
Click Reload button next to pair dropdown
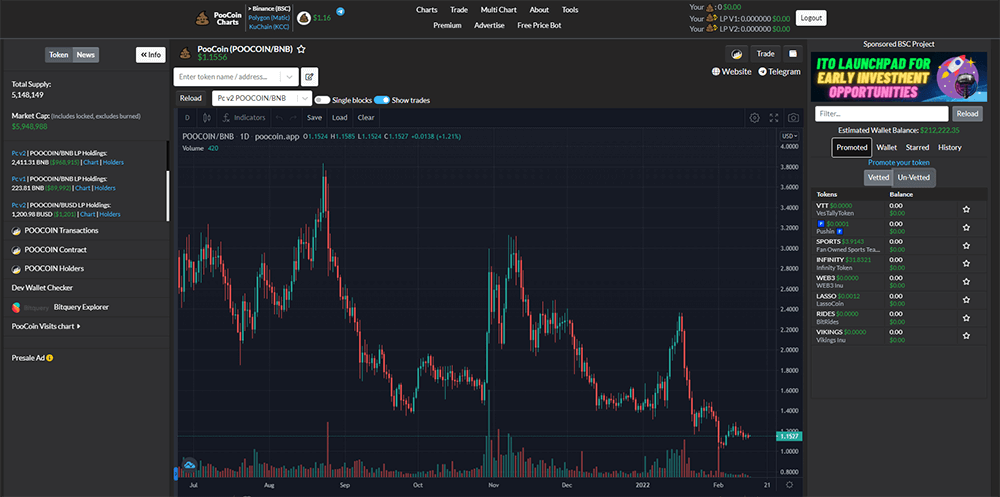[x=190, y=98]
